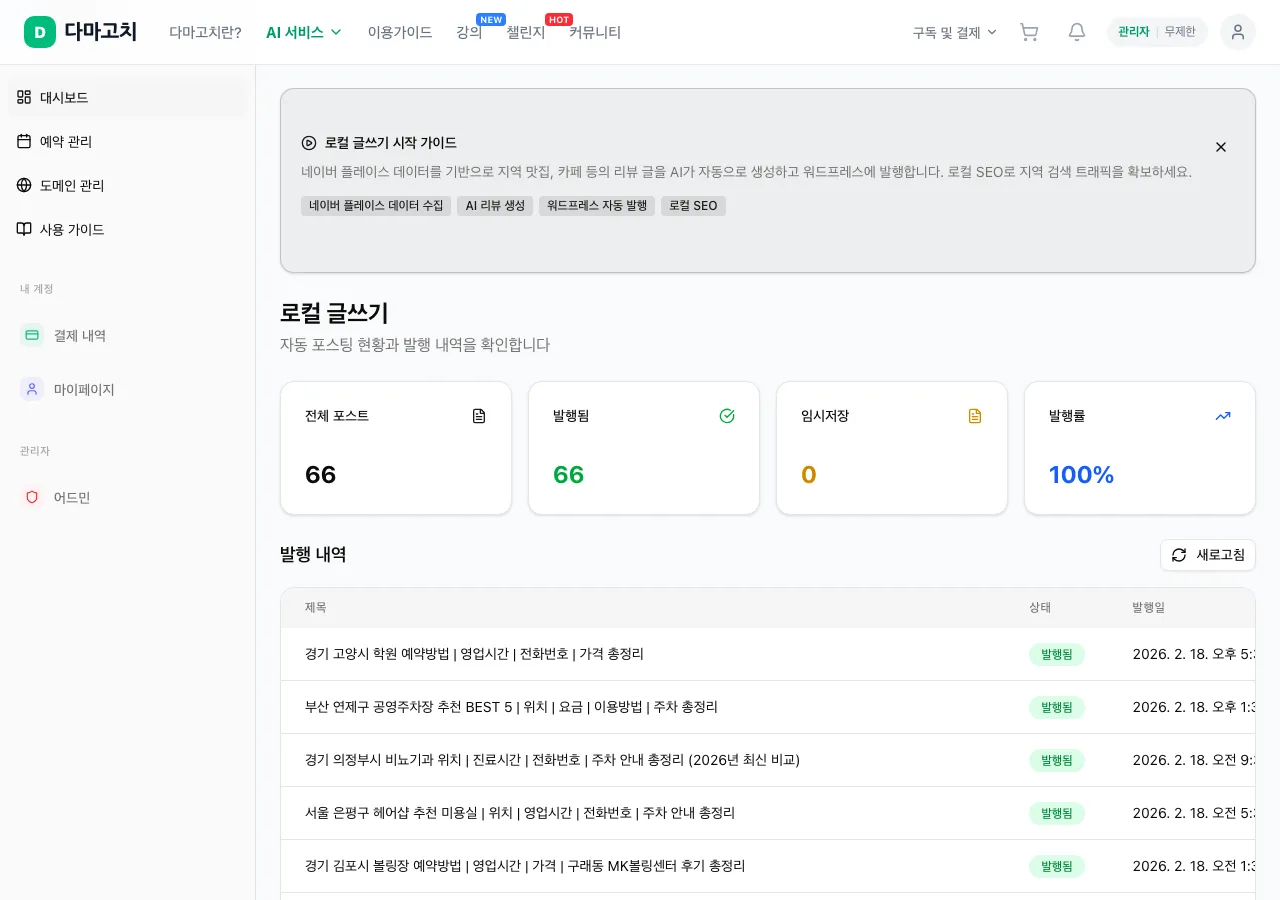Click the 발행일 column header

click(1148, 607)
